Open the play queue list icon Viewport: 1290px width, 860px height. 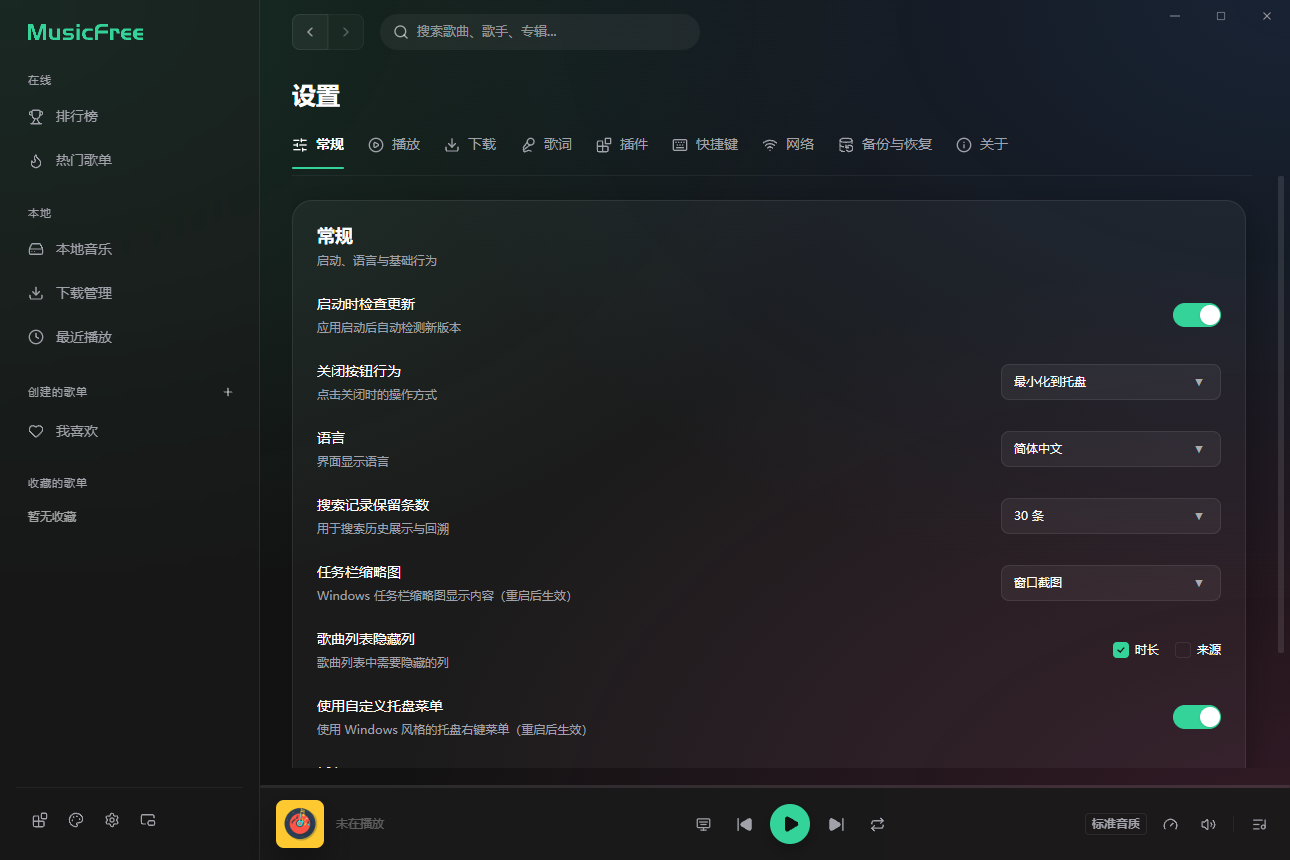pos(1260,824)
